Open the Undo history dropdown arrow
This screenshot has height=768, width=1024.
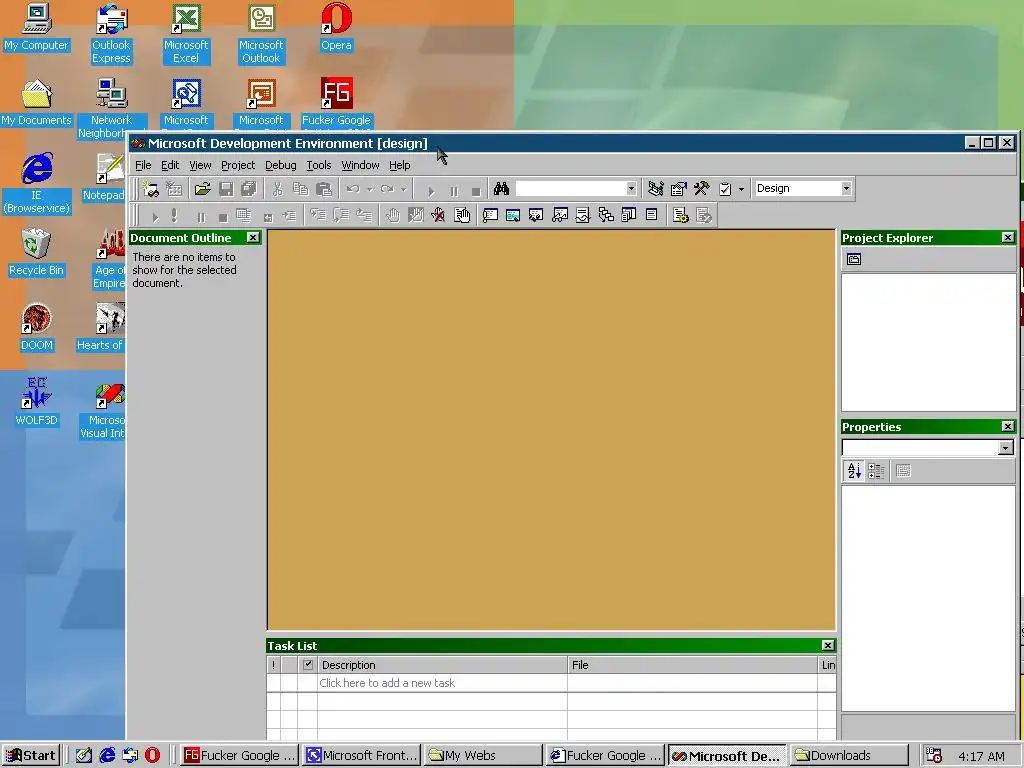tap(370, 189)
